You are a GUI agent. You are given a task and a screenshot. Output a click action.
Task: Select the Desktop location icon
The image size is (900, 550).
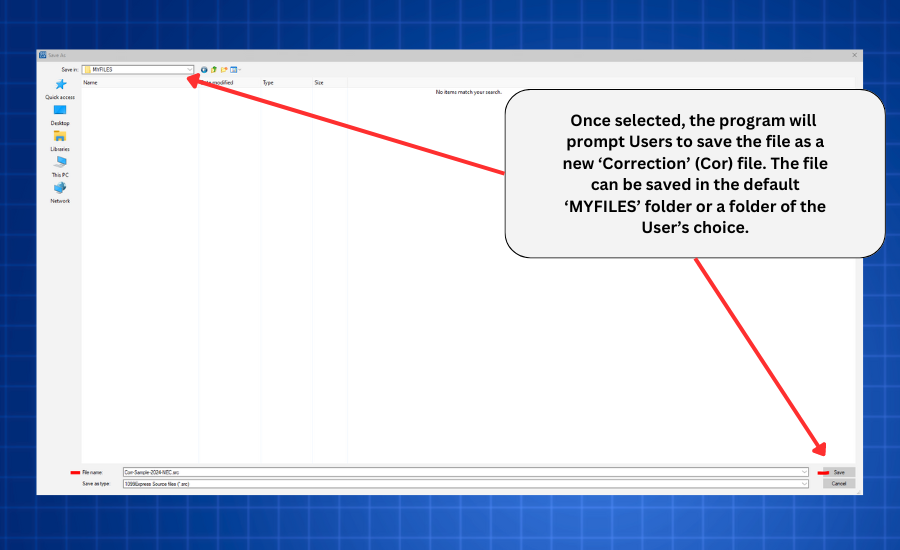[x=60, y=114]
